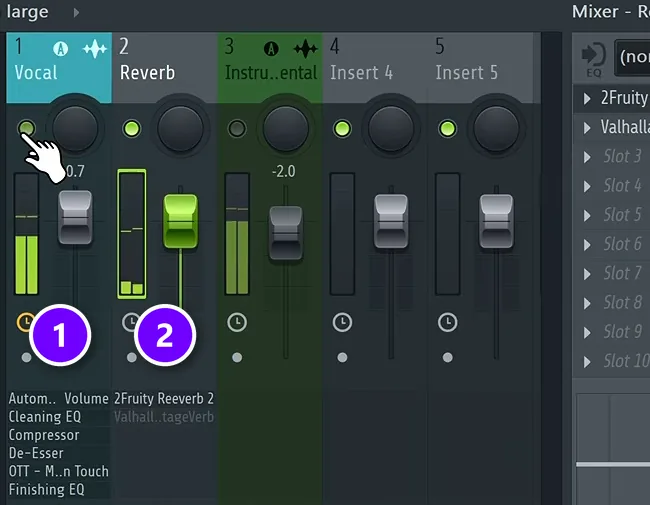Click the mixer EQ input icon
The image size is (650, 505).
click(x=594, y=58)
